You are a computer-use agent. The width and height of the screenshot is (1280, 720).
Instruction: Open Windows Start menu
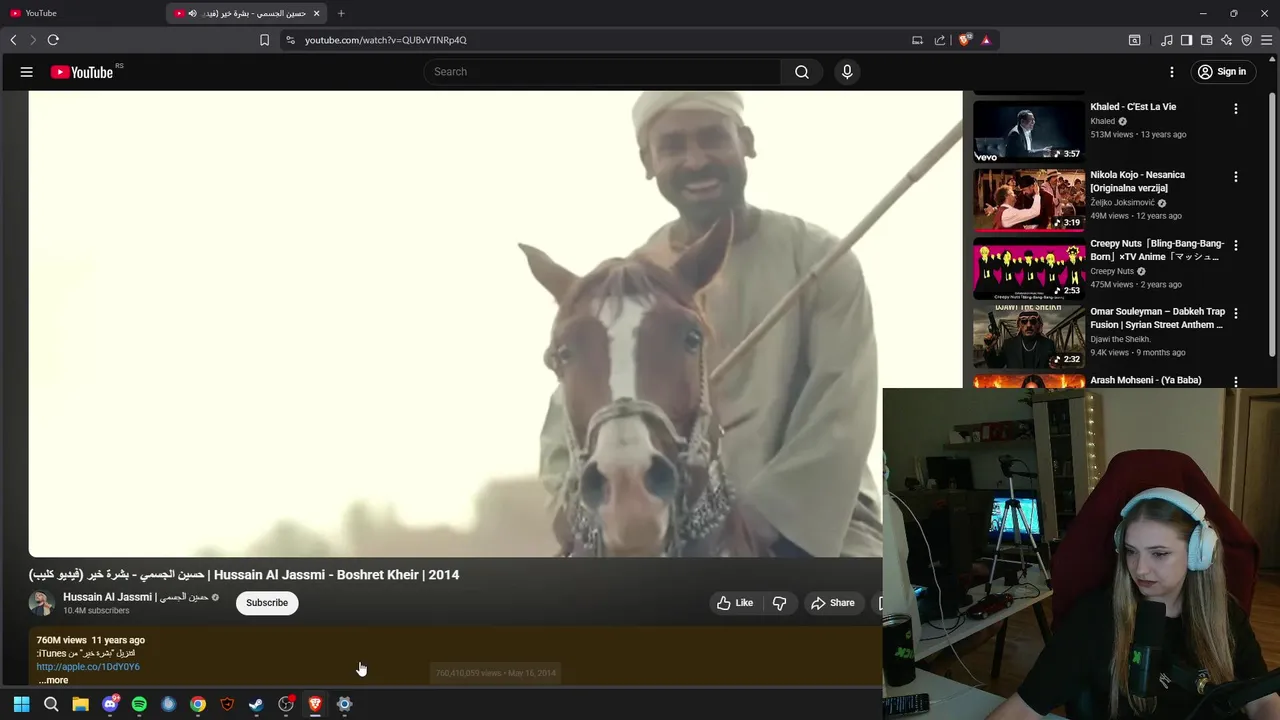pyautogui.click(x=21, y=704)
